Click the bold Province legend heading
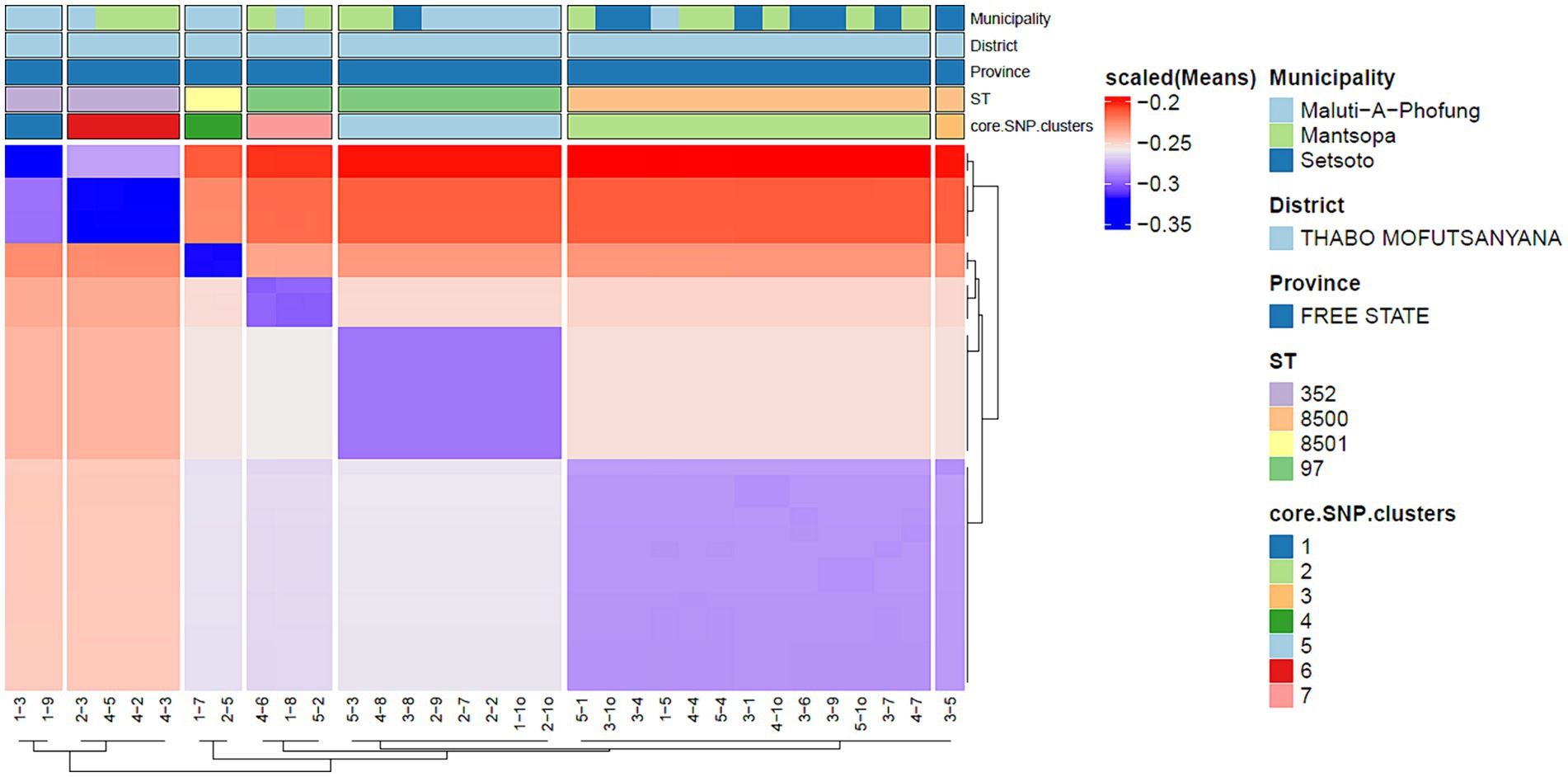This screenshot has width=1568, height=777. tap(1315, 283)
